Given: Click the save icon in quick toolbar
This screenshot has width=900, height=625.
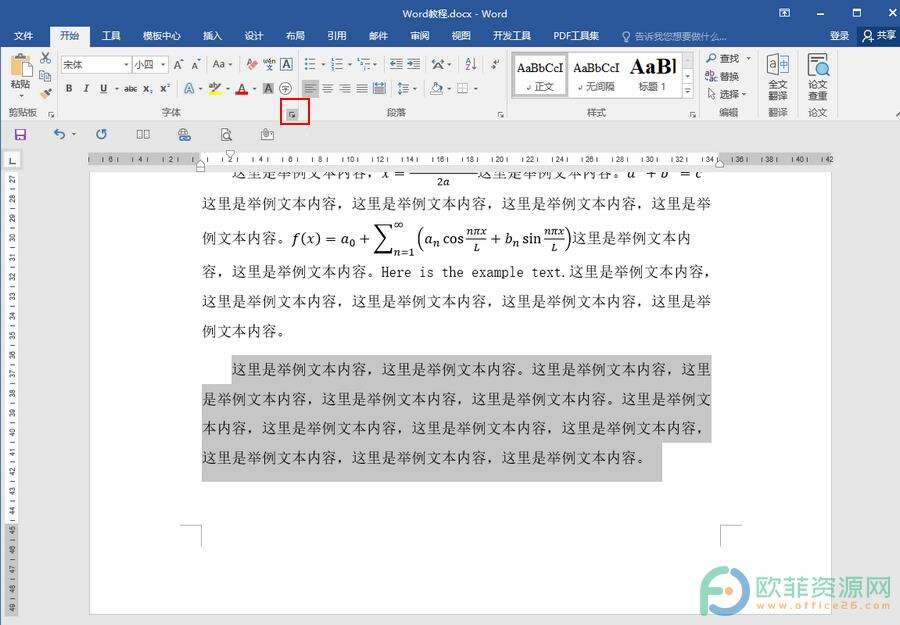Looking at the screenshot, I should 21,135.
